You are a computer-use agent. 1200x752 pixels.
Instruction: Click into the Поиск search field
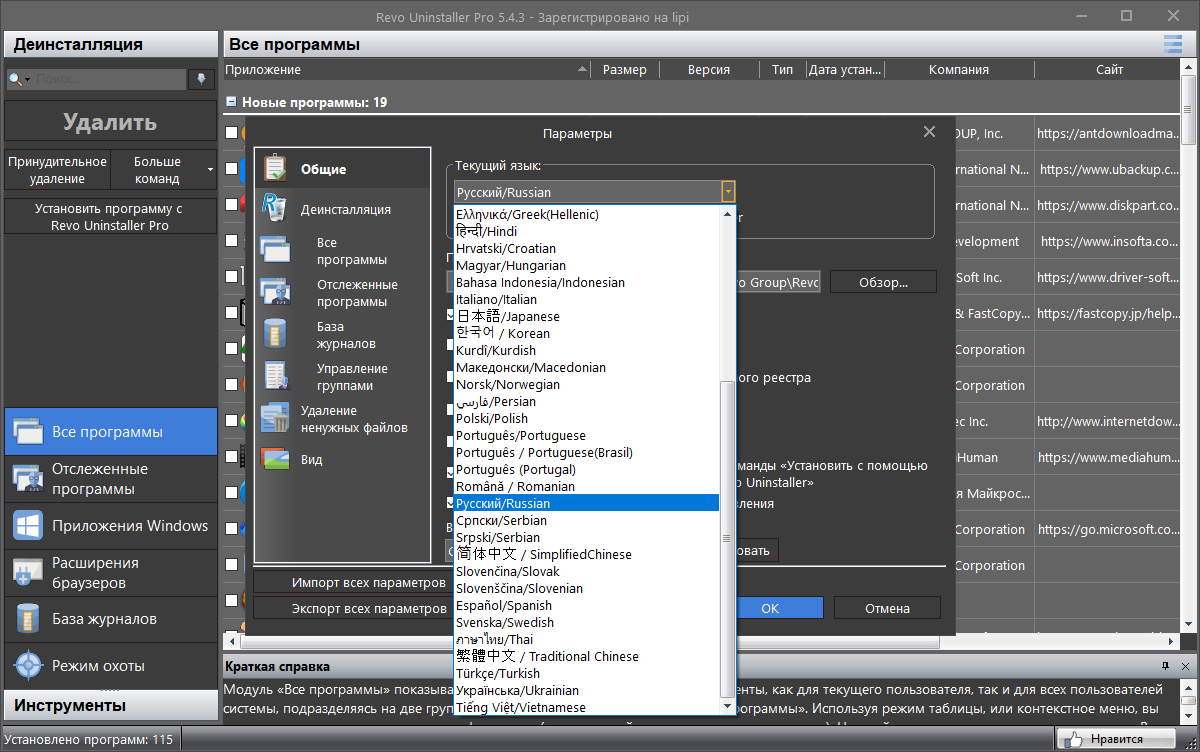point(108,79)
